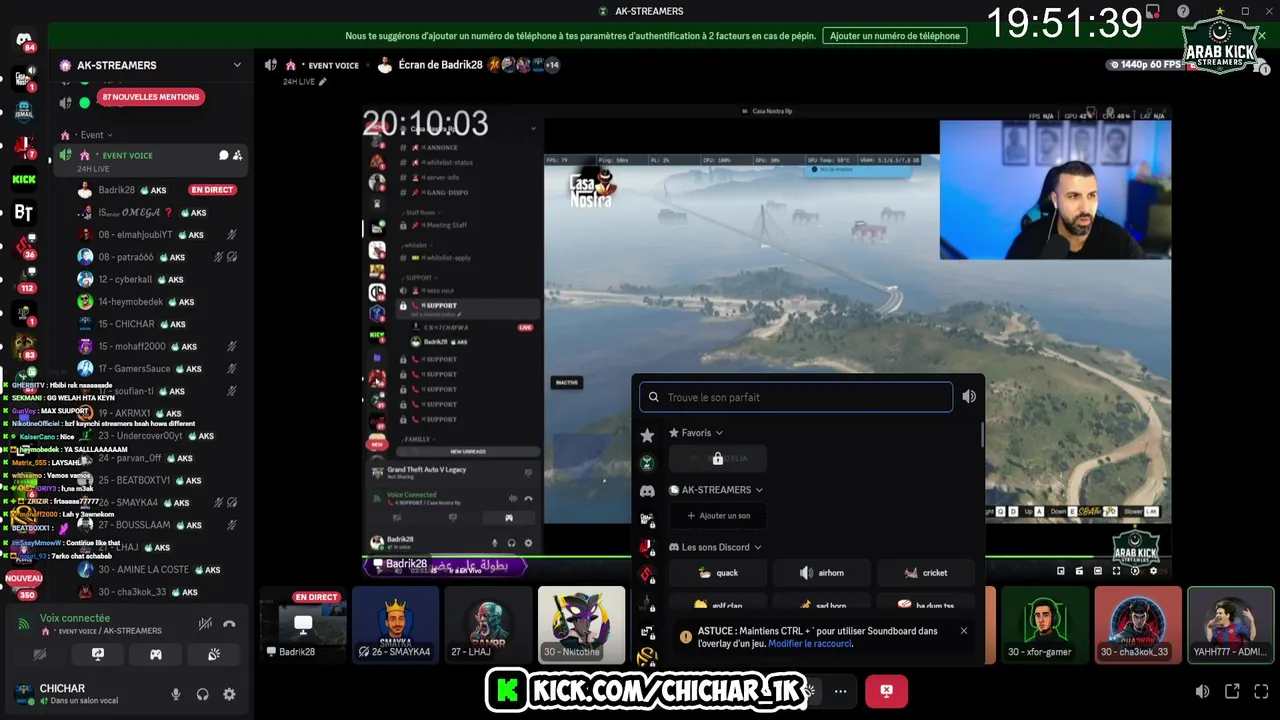Open user settings gear icon
1280x720 pixels.
pos(229,694)
